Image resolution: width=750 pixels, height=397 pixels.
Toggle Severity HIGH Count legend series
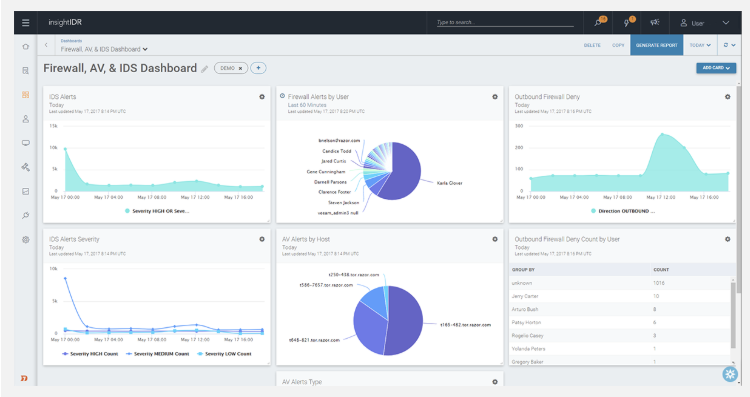pyautogui.click(x=90, y=354)
